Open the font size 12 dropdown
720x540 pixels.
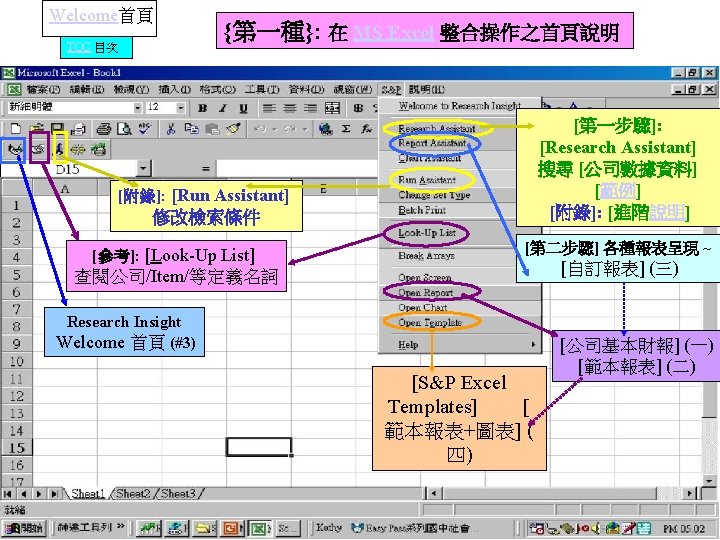[181, 108]
